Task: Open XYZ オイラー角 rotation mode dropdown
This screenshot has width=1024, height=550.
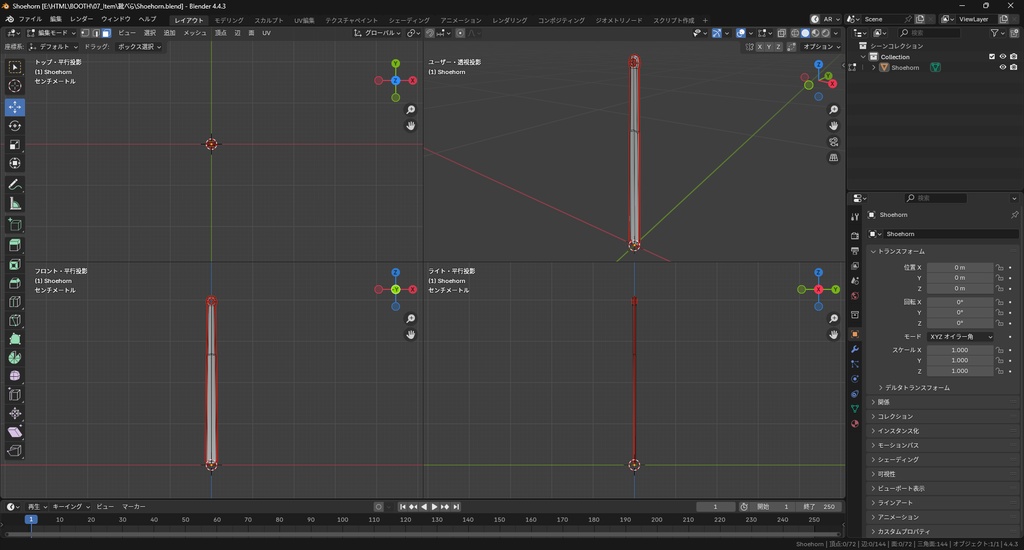Action: coord(960,336)
